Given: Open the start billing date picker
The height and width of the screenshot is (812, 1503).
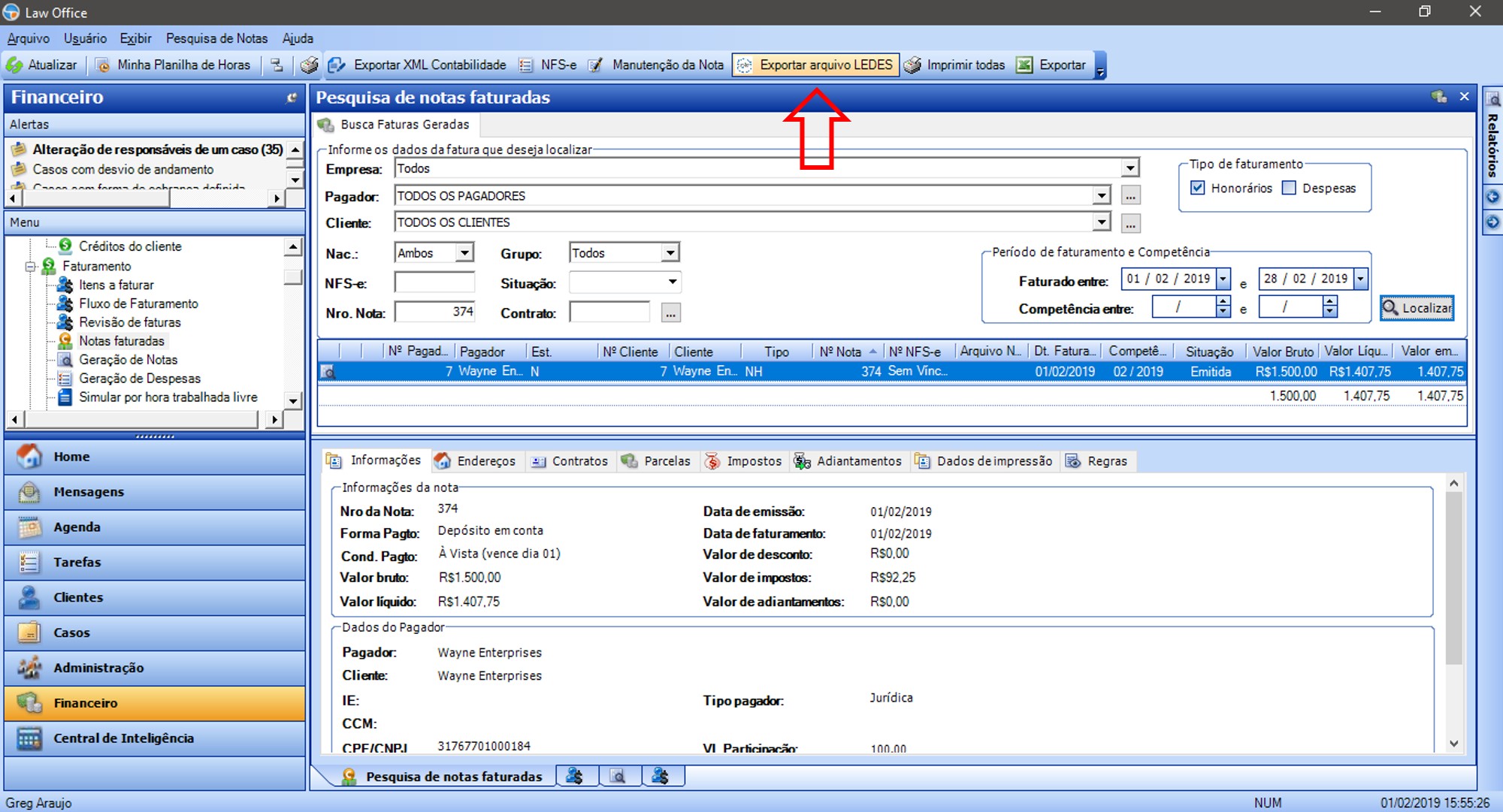Looking at the screenshot, I should click(x=1223, y=279).
